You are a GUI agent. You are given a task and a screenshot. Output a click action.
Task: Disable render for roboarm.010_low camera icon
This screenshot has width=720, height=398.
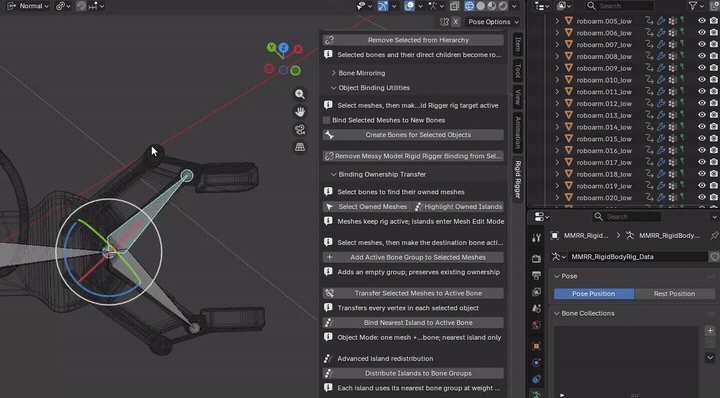714,80
